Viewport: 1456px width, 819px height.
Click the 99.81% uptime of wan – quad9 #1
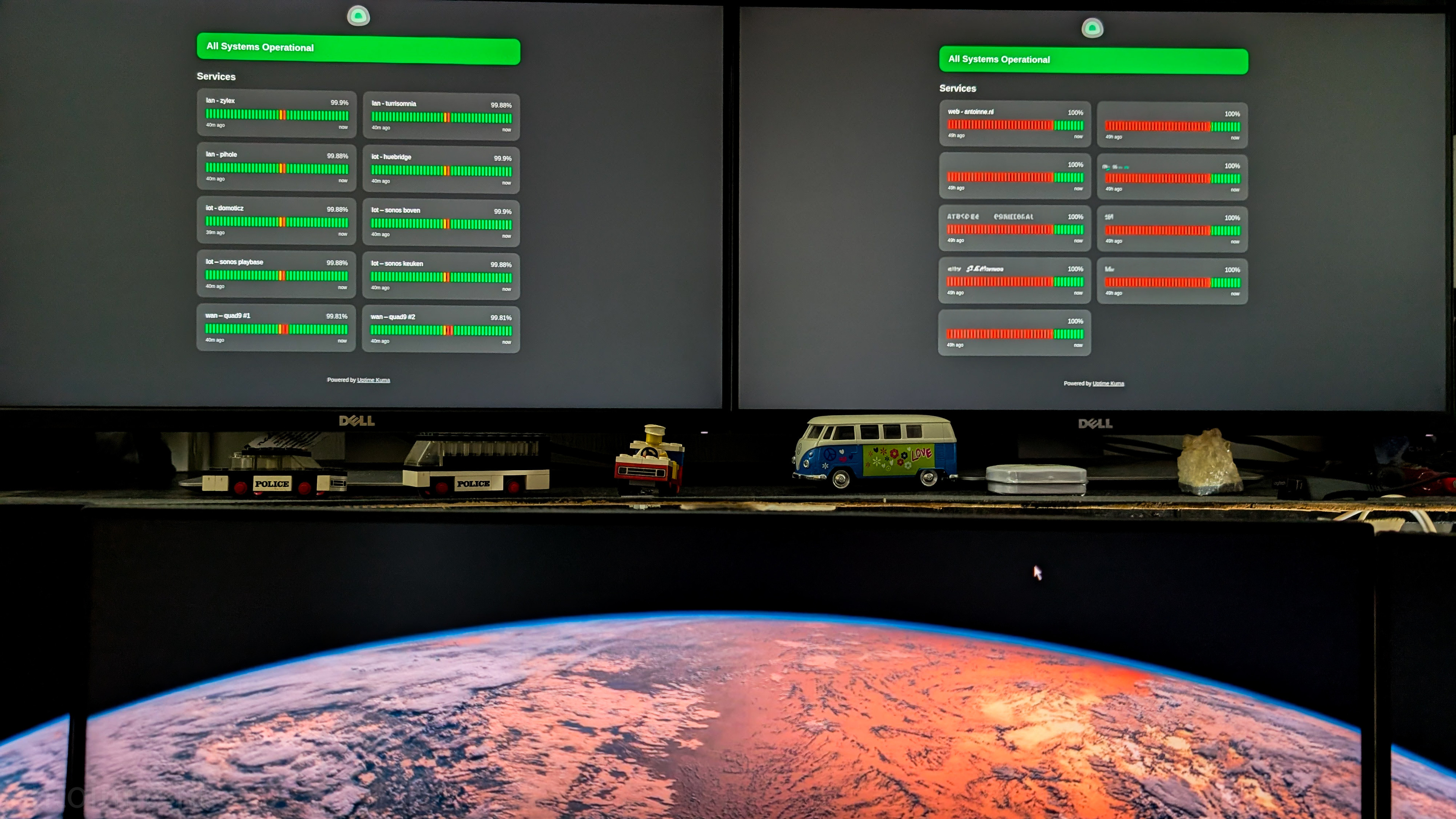pyautogui.click(x=337, y=317)
